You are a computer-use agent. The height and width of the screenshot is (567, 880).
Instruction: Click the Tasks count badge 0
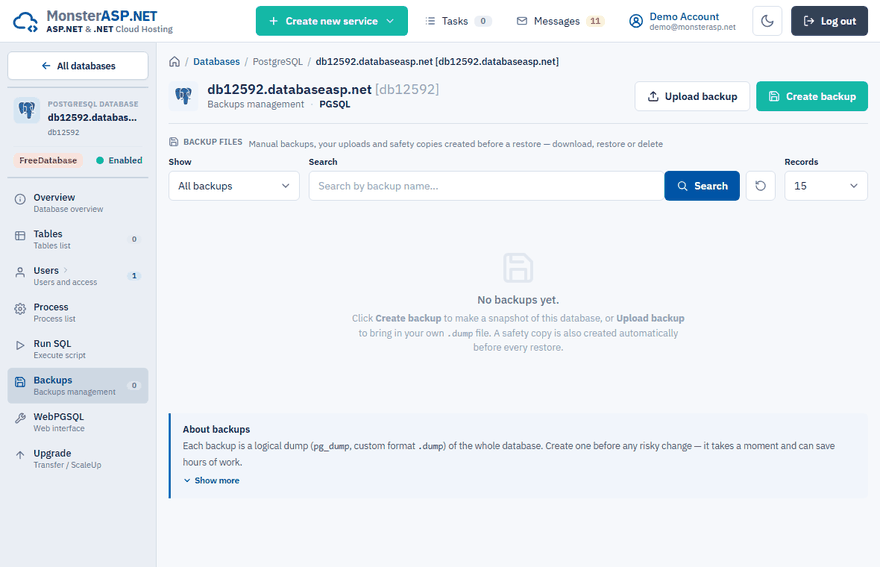coord(483,21)
